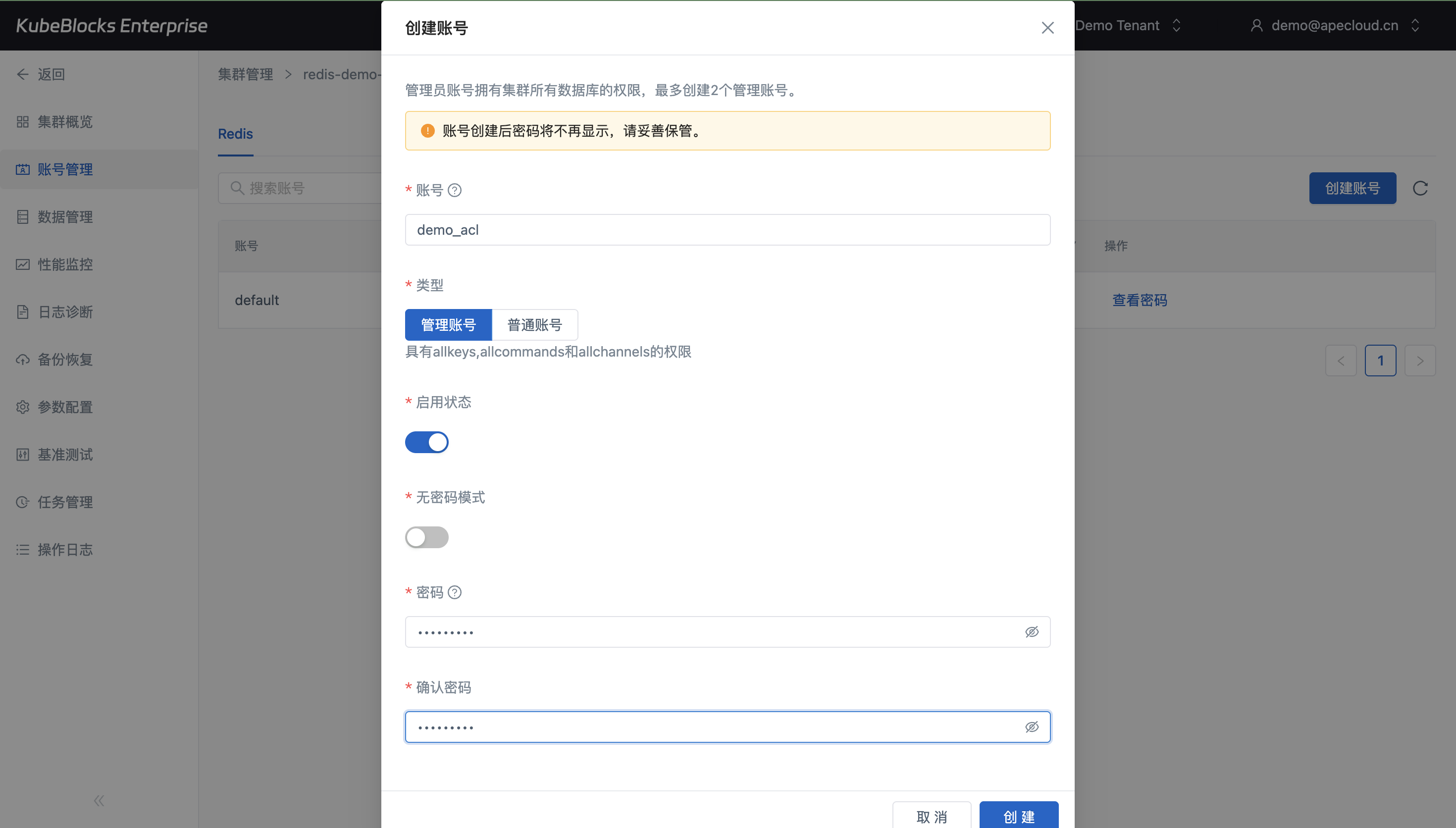Screen dimensions: 1456x828
Task: Click into the 账号 input with demo_acl
Action: coord(727,230)
